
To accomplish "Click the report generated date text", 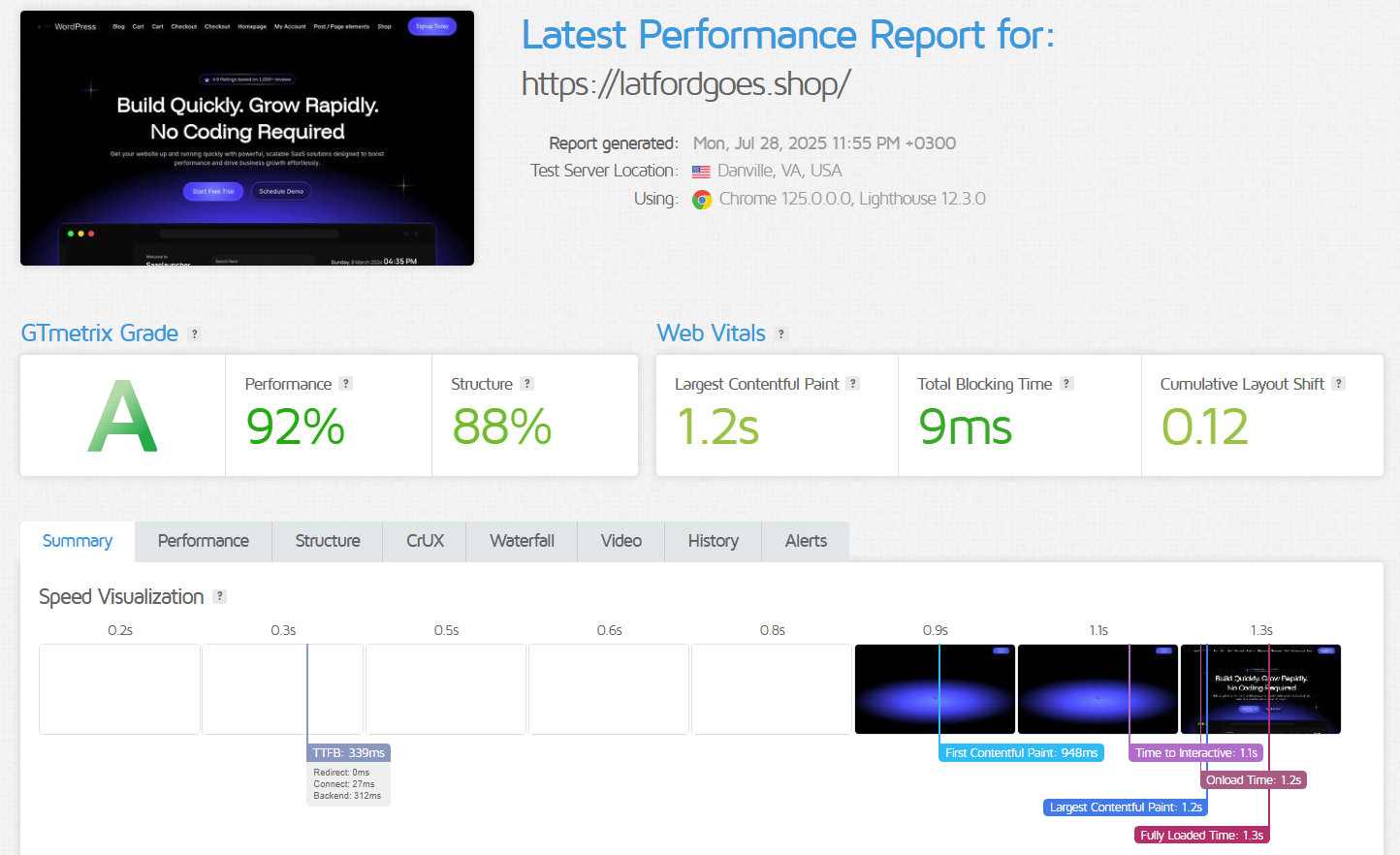I will click(x=824, y=143).
